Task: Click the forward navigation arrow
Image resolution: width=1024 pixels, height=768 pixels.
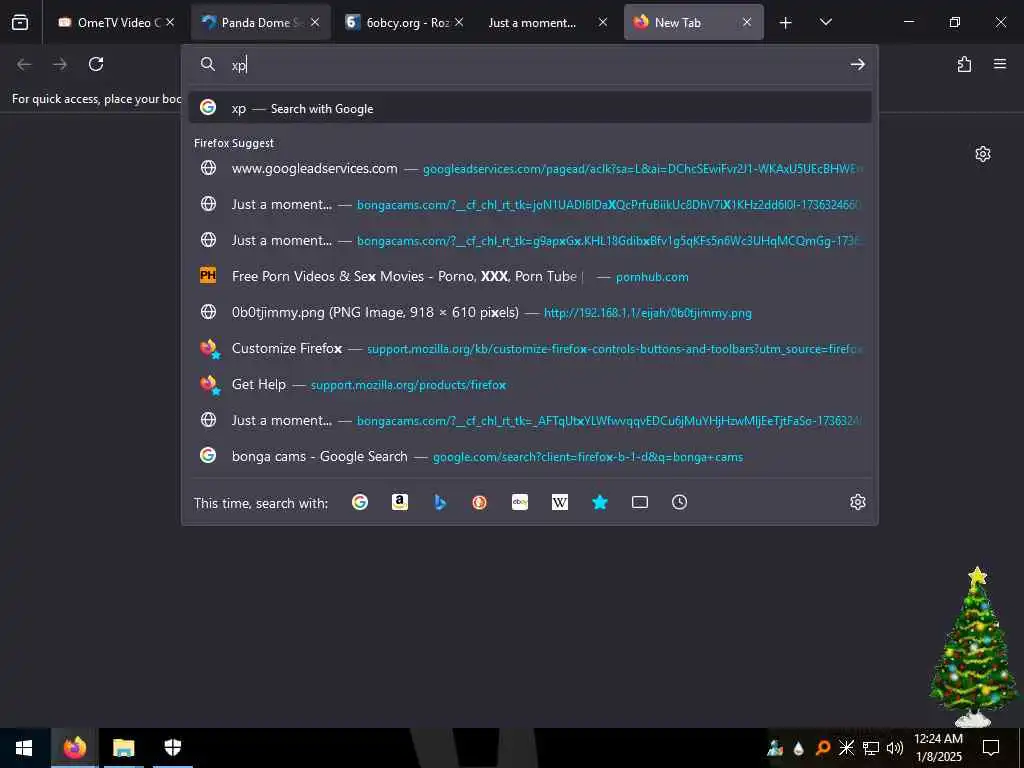Action: click(x=60, y=64)
